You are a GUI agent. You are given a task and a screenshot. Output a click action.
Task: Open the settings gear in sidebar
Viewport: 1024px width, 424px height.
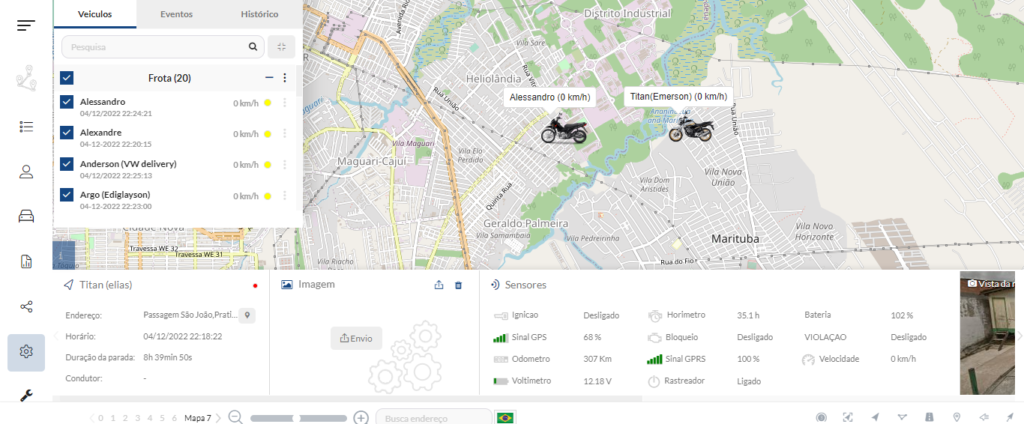(x=26, y=351)
